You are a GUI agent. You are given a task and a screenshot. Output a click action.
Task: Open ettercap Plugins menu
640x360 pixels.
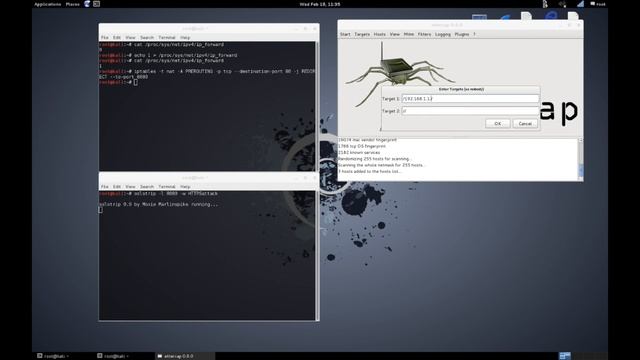pyautogui.click(x=462, y=34)
